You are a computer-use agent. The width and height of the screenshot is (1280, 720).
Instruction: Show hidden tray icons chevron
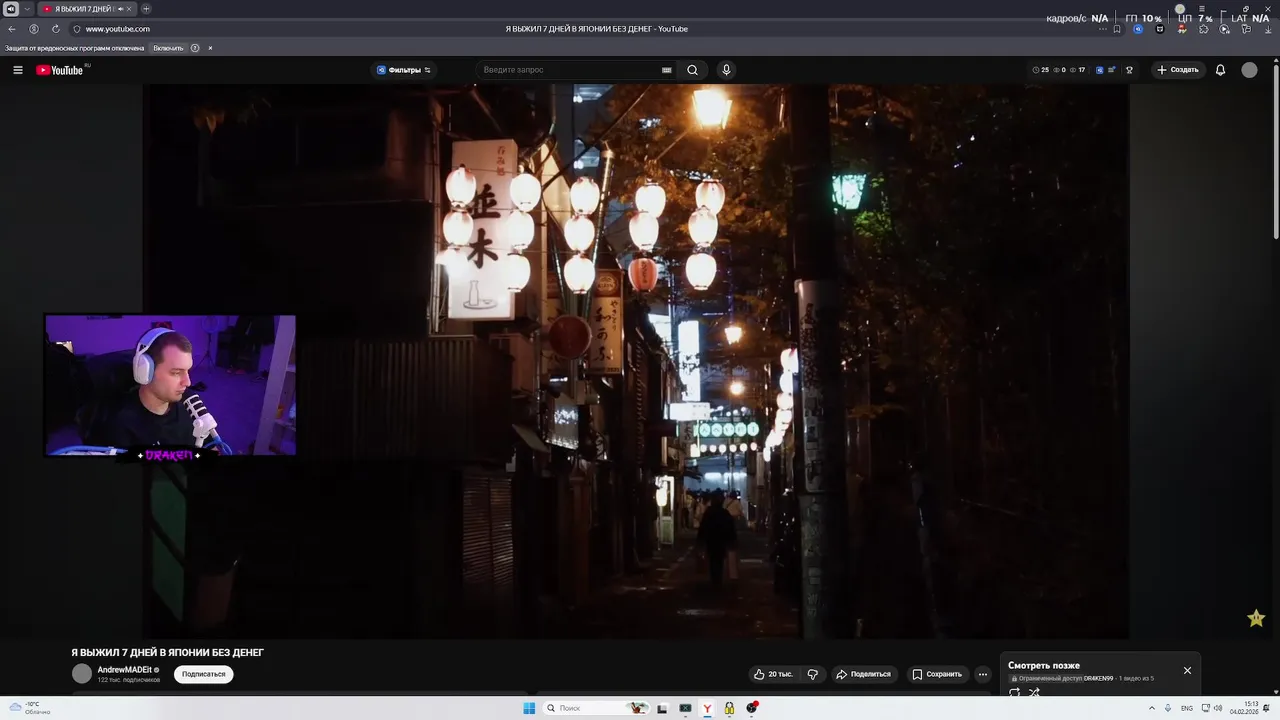coord(1151,708)
